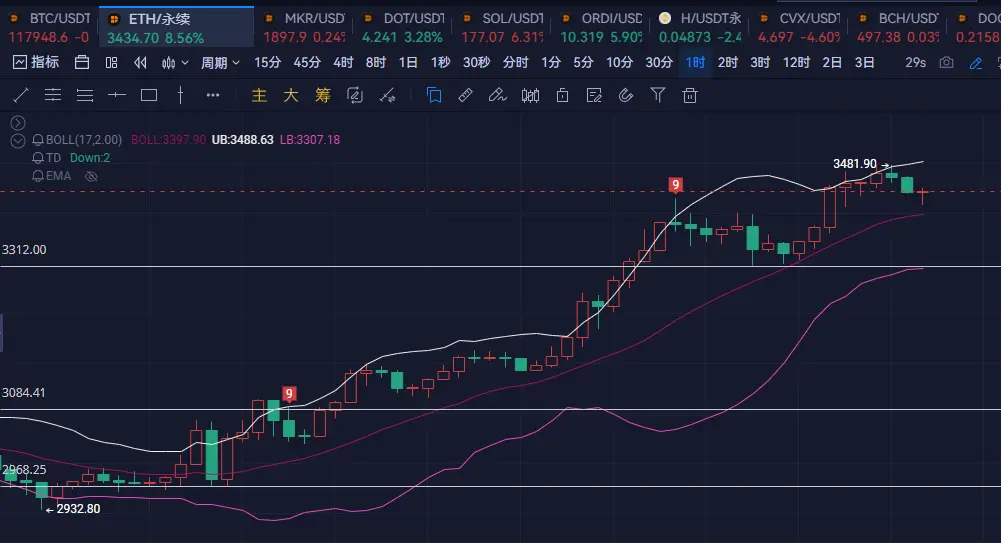
Task: Show the hidden EMA indicator eye icon
Action: pyautogui.click(x=91, y=176)
